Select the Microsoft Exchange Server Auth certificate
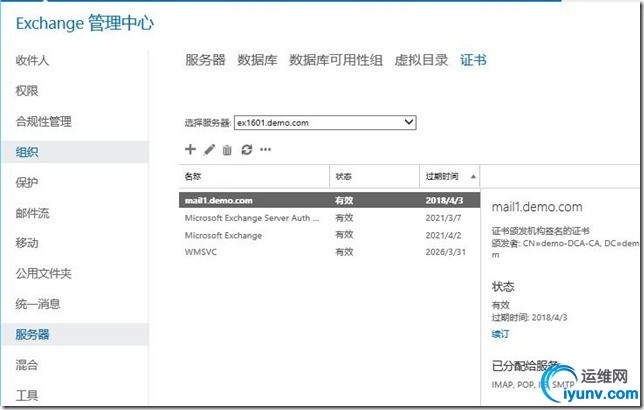This screenshot has height=410, width=644. coord(250,218)
